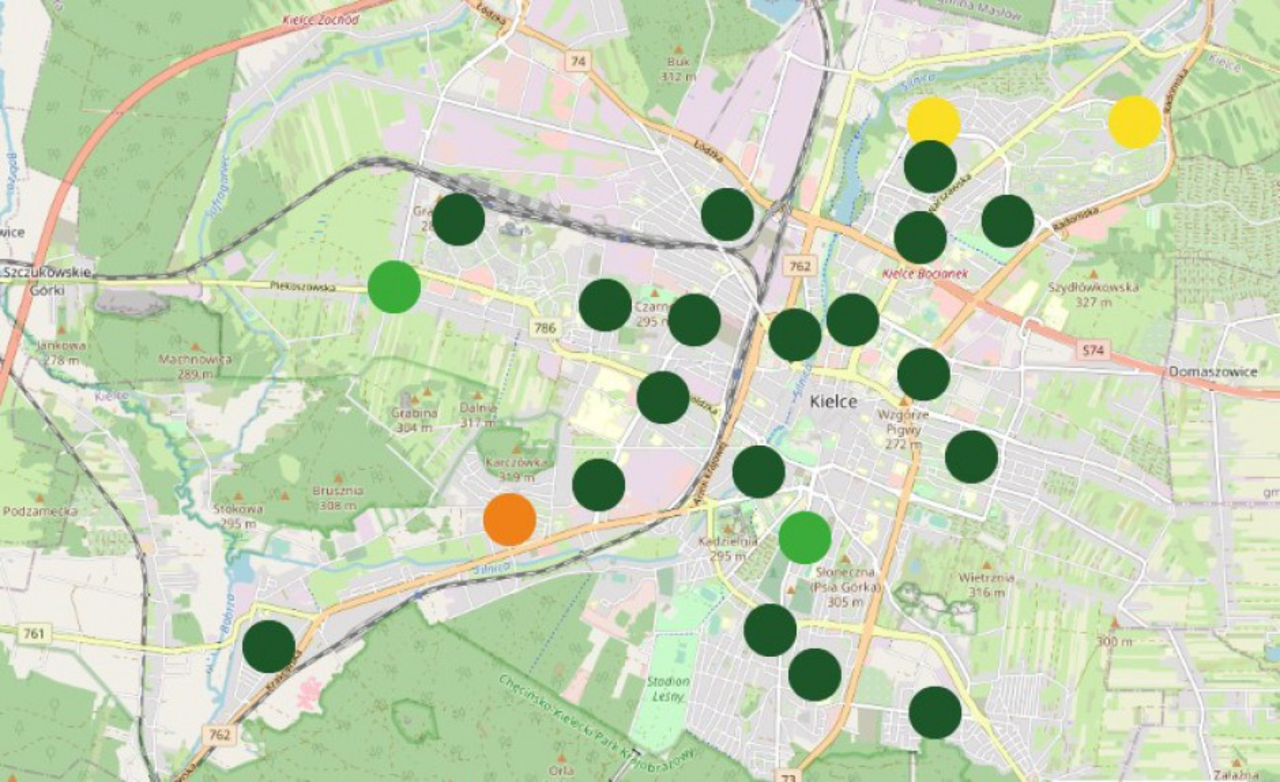The image size is (1280, 782).
Task: Click the southernmost dark green marker on map
Action: (935, 712)
